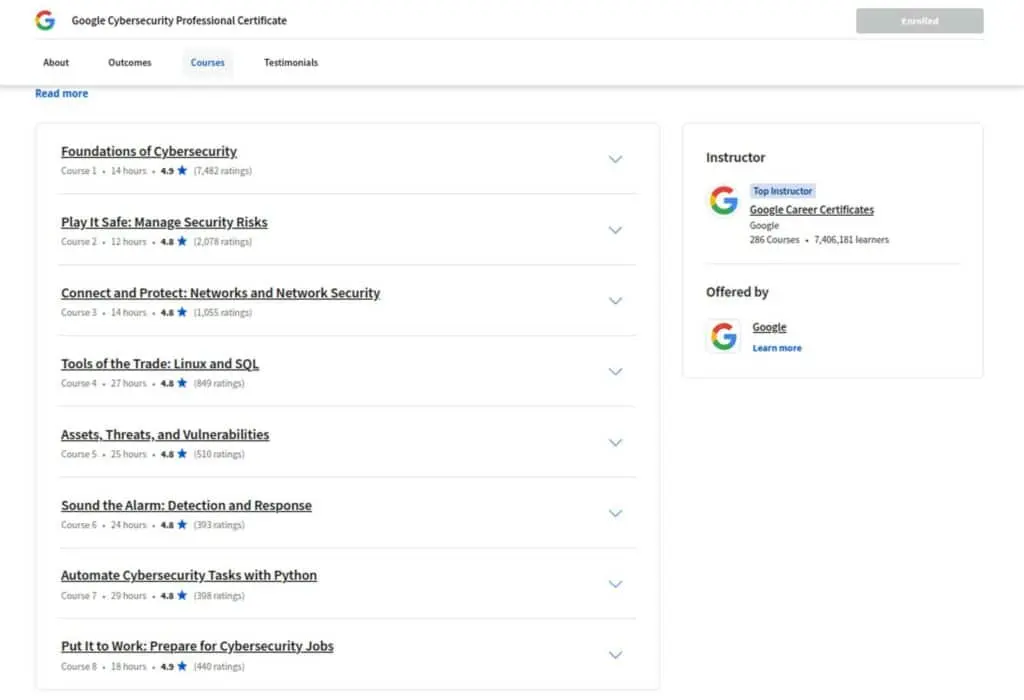Click the greyed Enrolled button
Viewport: 1024px width, 700px height.
tap(920, 21)
